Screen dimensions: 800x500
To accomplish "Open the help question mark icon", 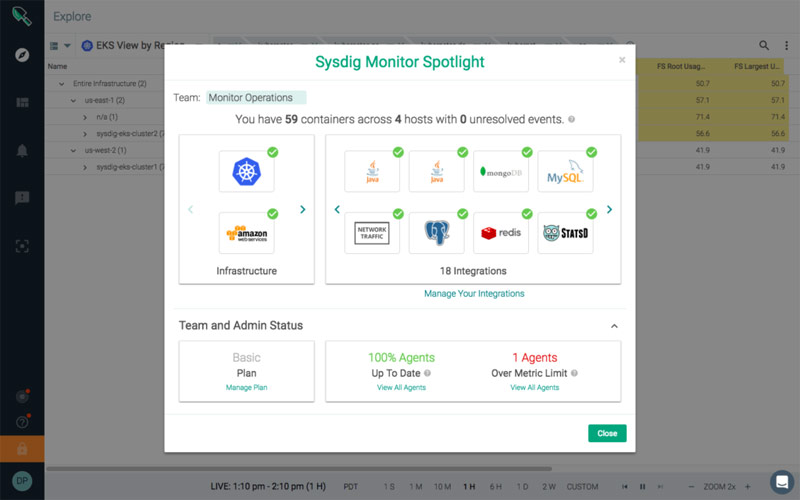I will click(22, 422).
